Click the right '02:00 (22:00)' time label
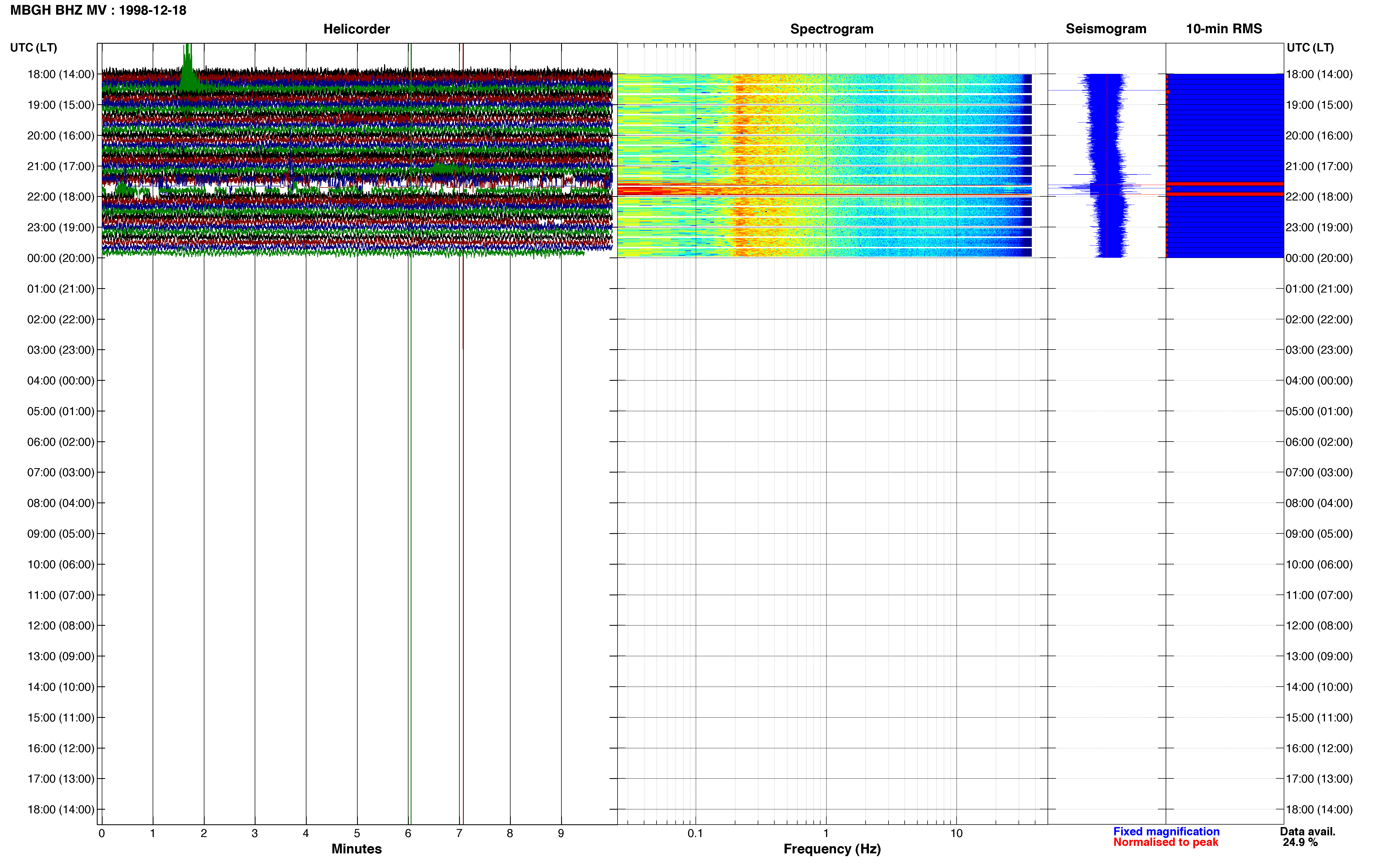This screenshot has height=868, width=1388. tap(1319, 319)
